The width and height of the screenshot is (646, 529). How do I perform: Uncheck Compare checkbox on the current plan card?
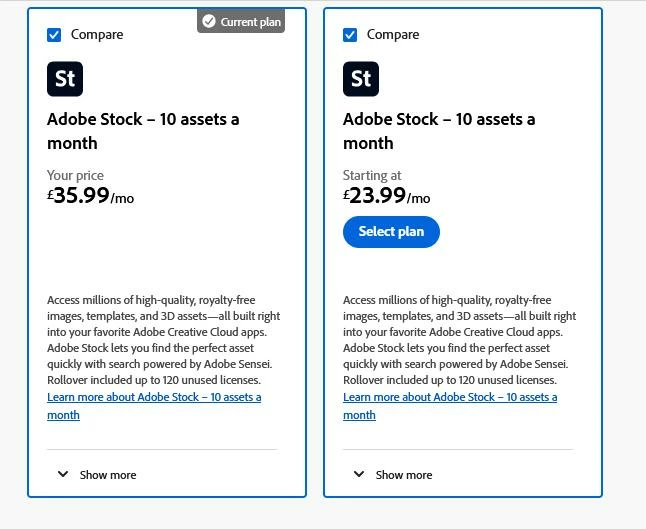tap(54, 35)
